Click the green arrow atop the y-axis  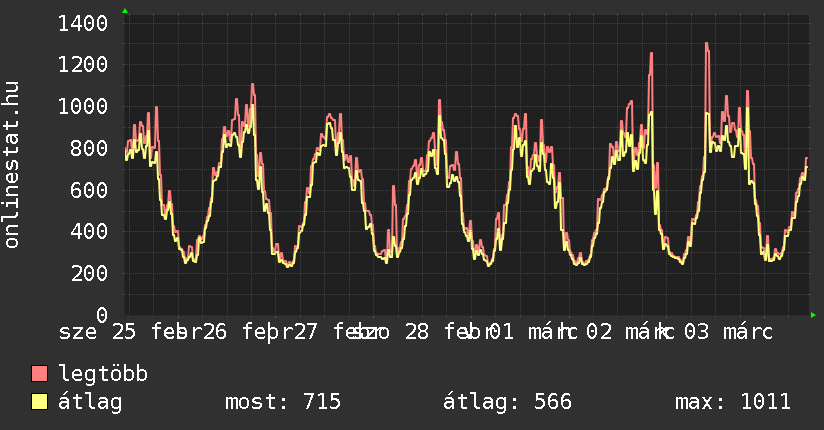coord(125,11)
